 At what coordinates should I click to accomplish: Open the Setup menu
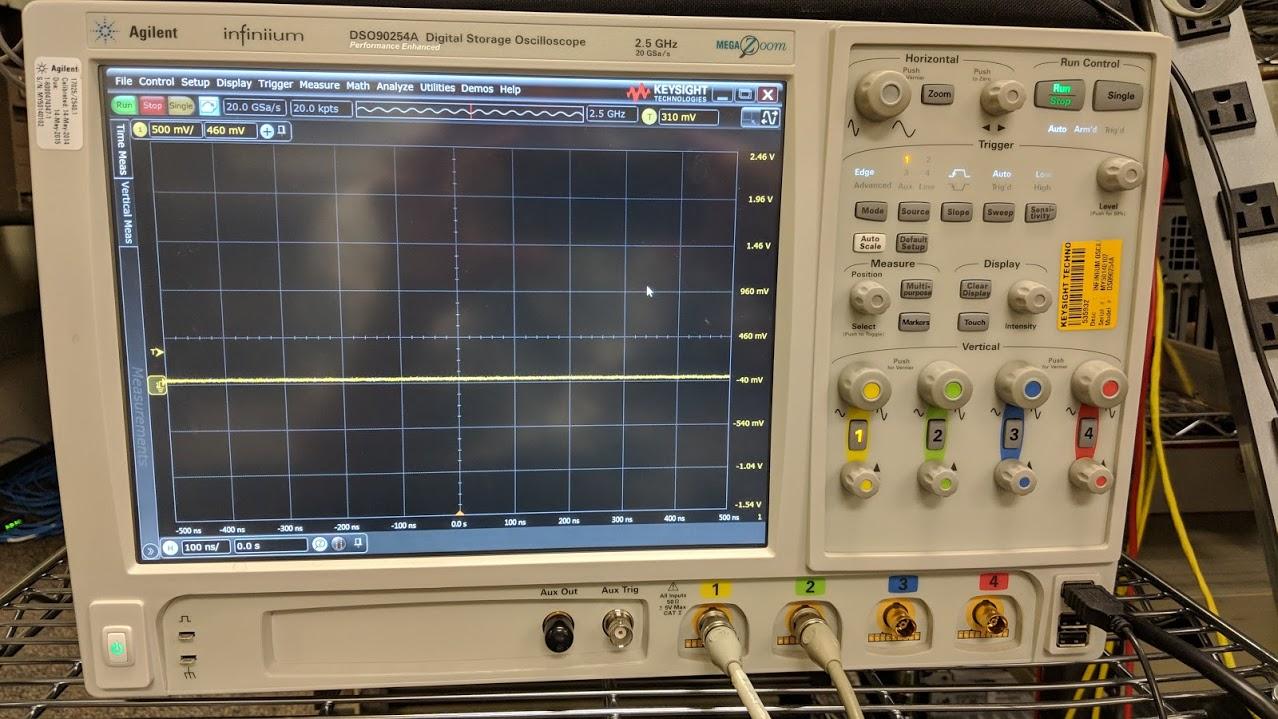pyautogui.click(x=195, y=83)
